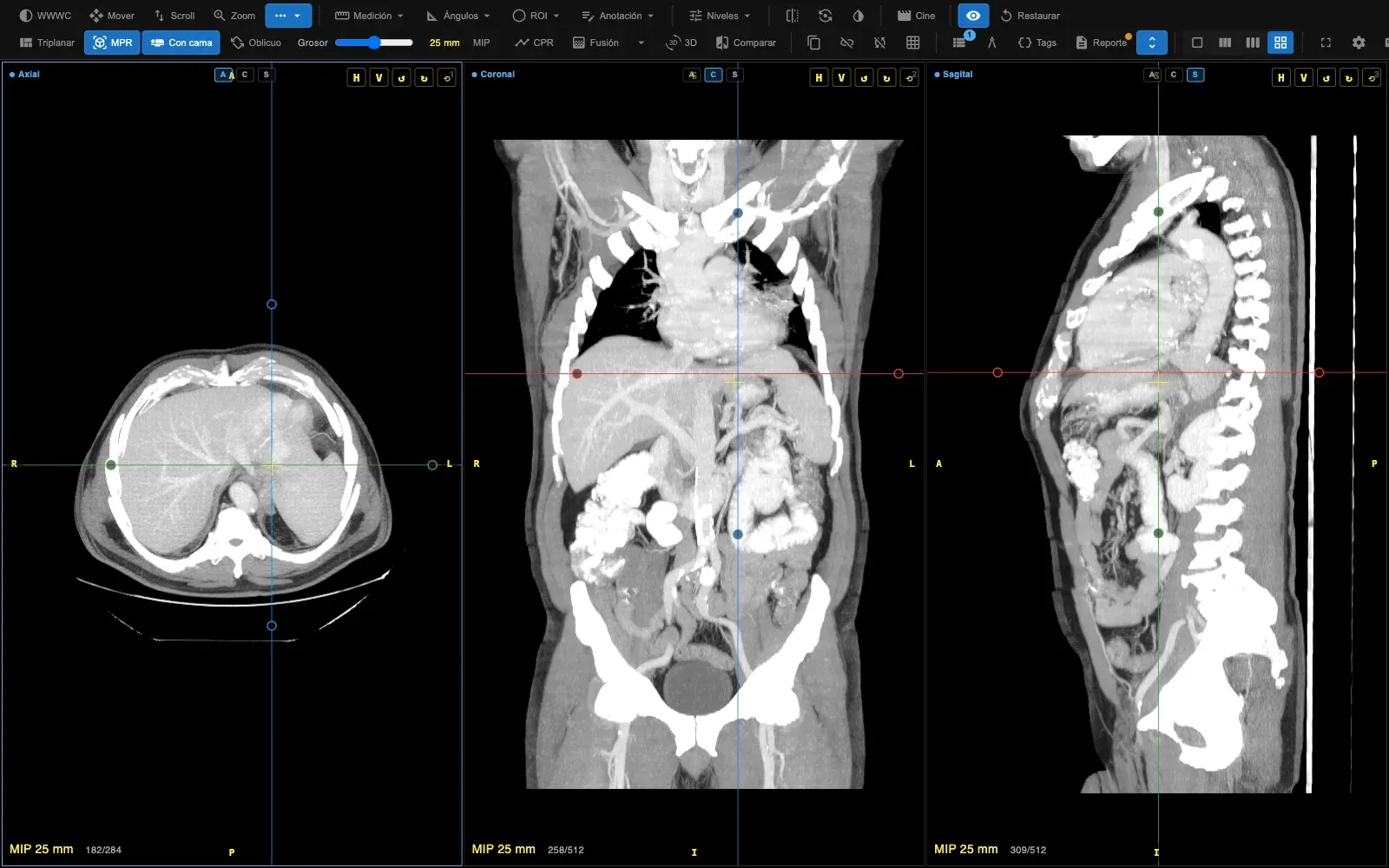Expand the Medición measurement dropdown

pos(369,16)
